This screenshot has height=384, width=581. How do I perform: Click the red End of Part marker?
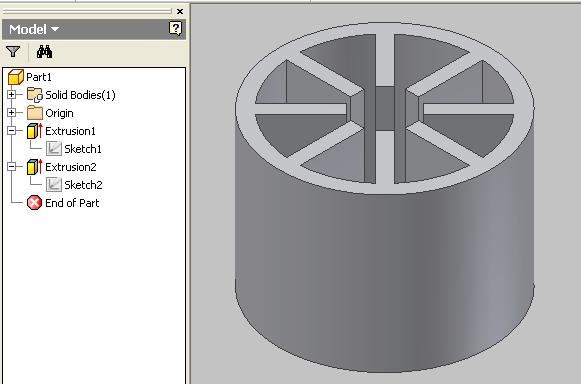34,203
